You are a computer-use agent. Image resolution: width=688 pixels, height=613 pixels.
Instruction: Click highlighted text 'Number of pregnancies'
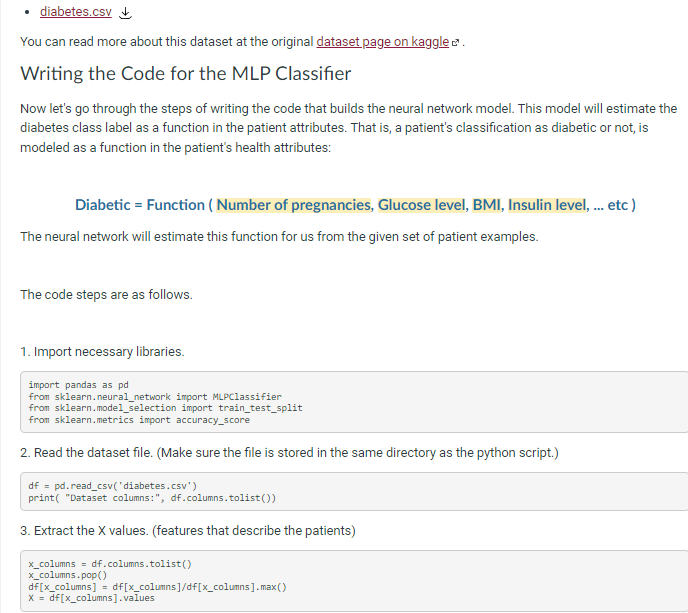coord(294,205)
